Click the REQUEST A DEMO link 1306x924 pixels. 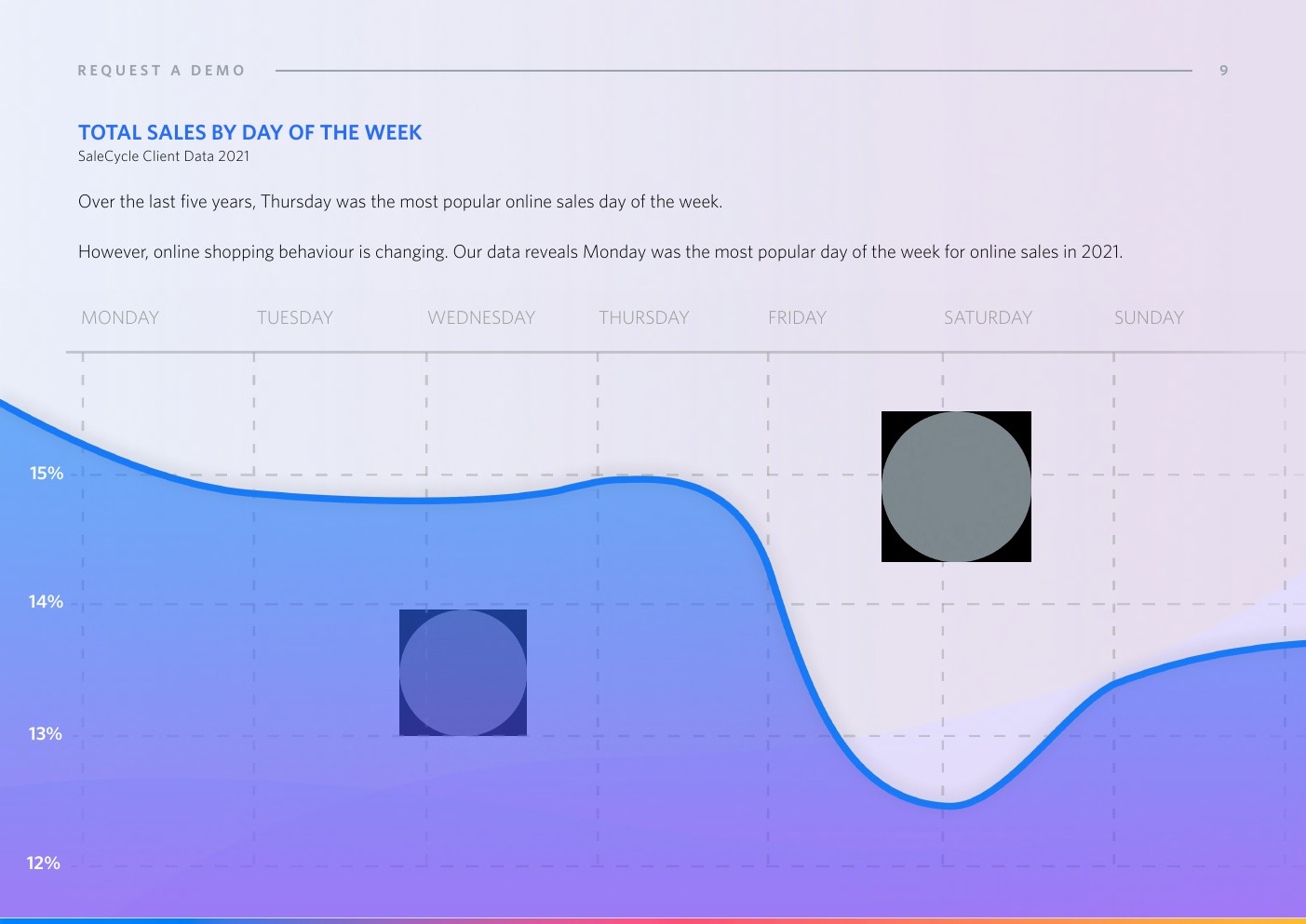pyautogui.click(x=161, y=71)
